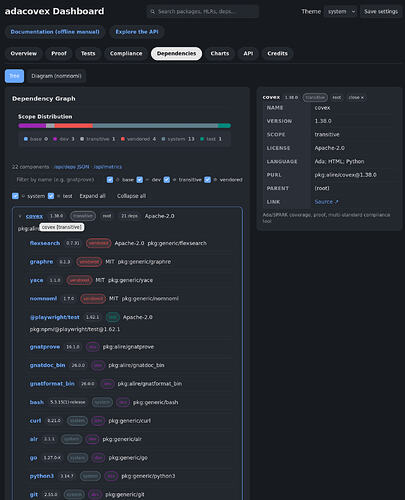The height and width of the screenshot is (500, 405).
Task: Select the Dependencies tab
Action: (176, 53)
